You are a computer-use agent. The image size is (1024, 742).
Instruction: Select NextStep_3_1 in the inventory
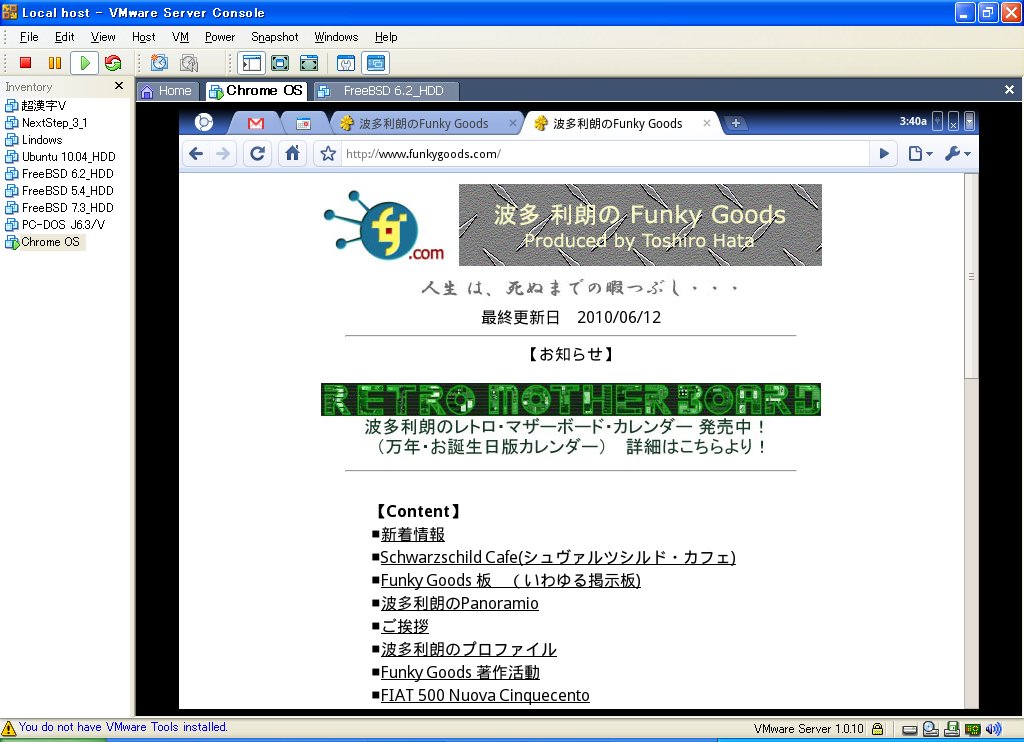click(x=54, y=123)
